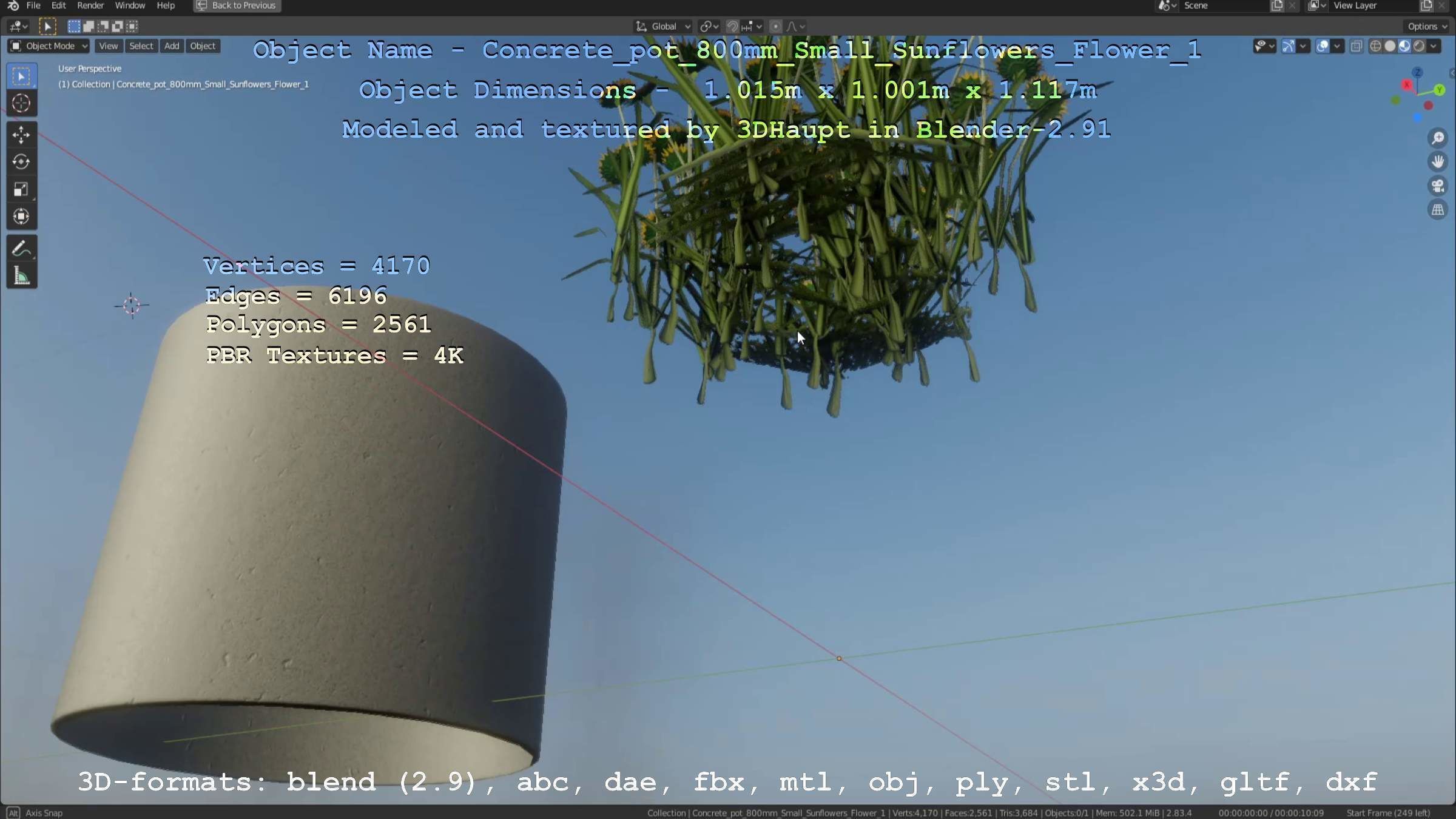Click the Back to Previous button
This screenshot has height=819, width=1456.
[237, 5]
